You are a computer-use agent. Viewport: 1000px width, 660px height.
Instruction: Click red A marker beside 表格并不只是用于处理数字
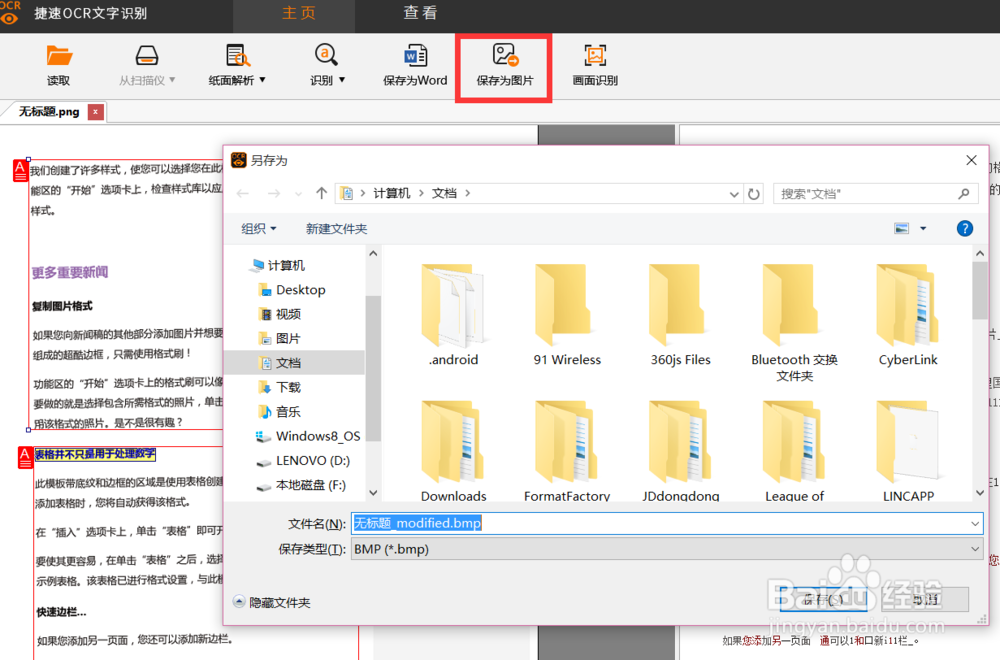(24, 457)
